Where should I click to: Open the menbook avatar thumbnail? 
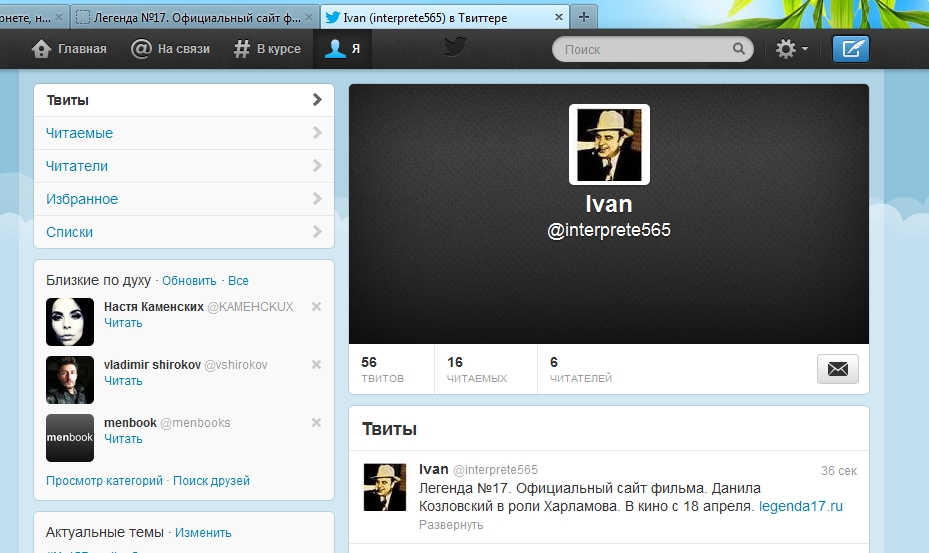pos(70,438)
